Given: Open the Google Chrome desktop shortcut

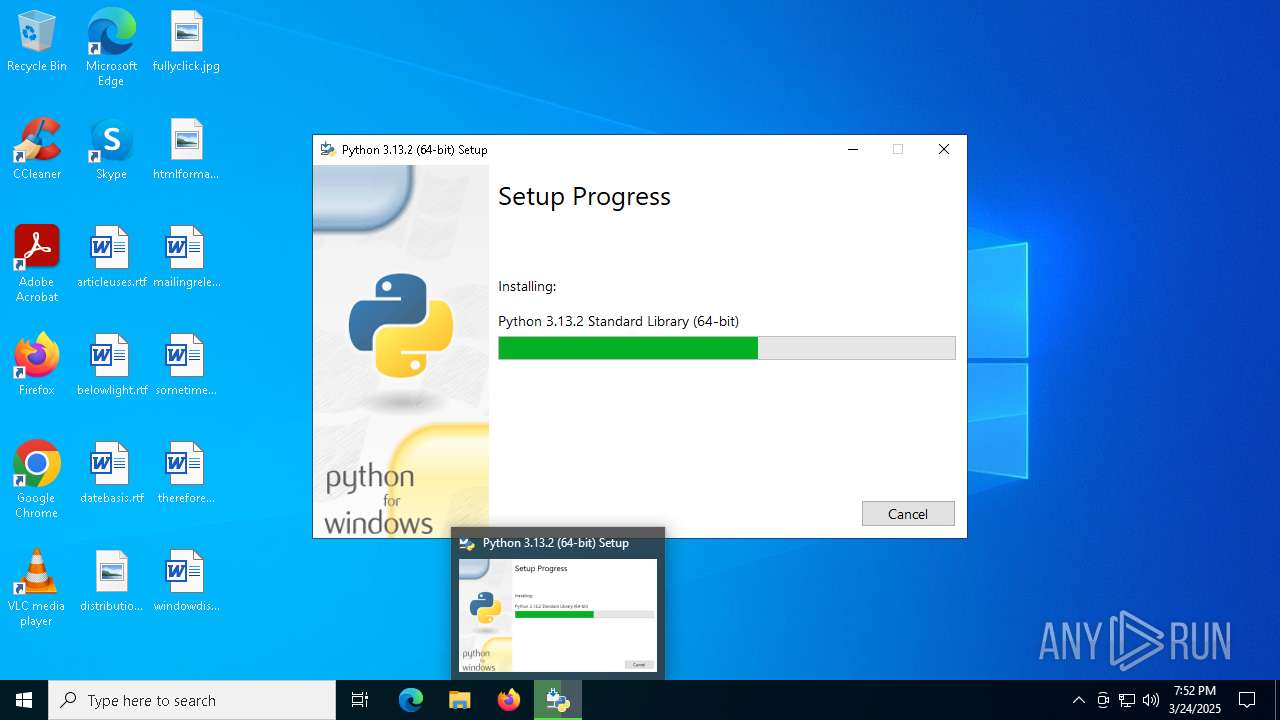Looking at the screenshot, I should pos(37,480).
